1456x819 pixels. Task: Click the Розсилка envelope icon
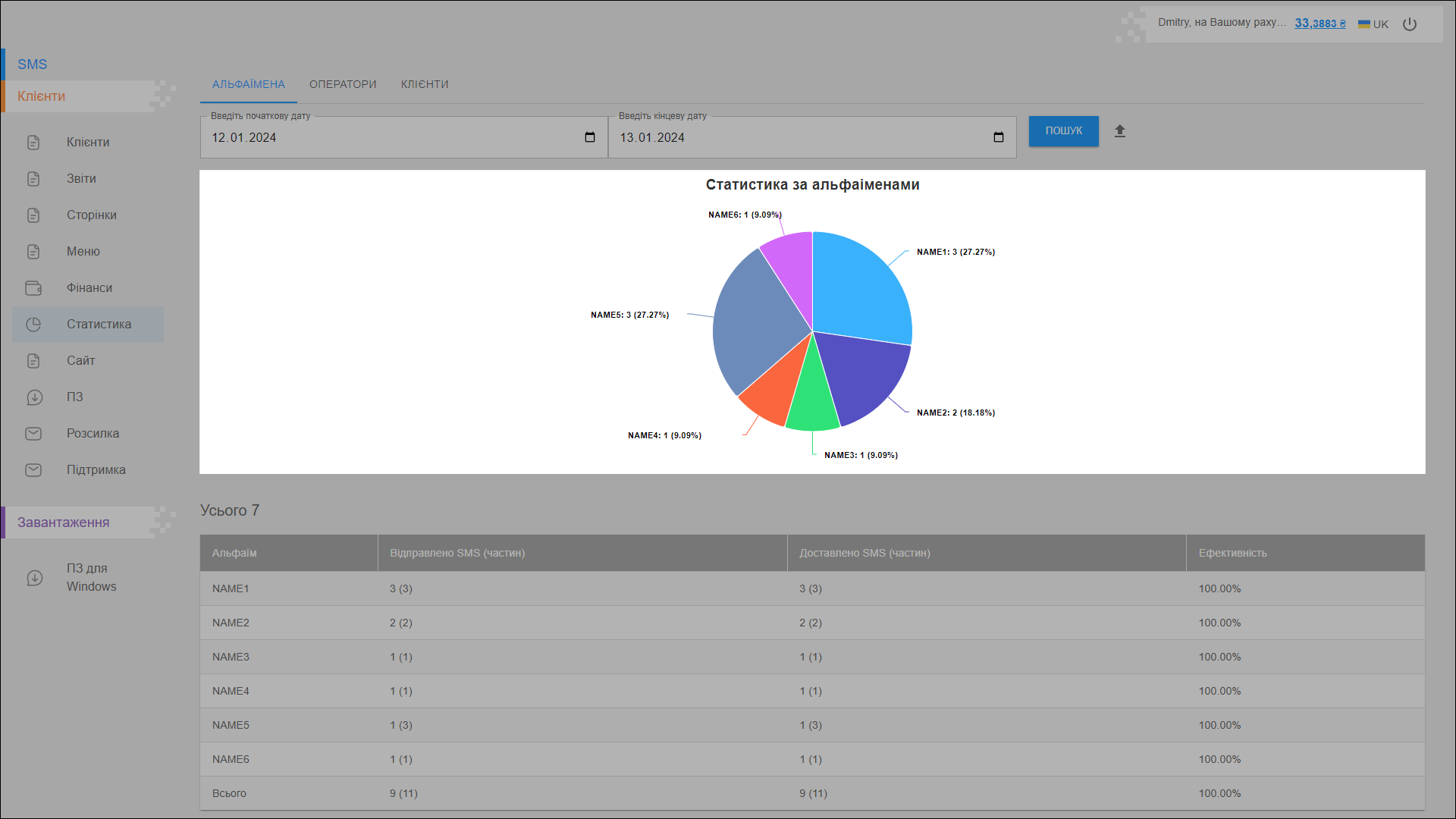pos(33,434)
